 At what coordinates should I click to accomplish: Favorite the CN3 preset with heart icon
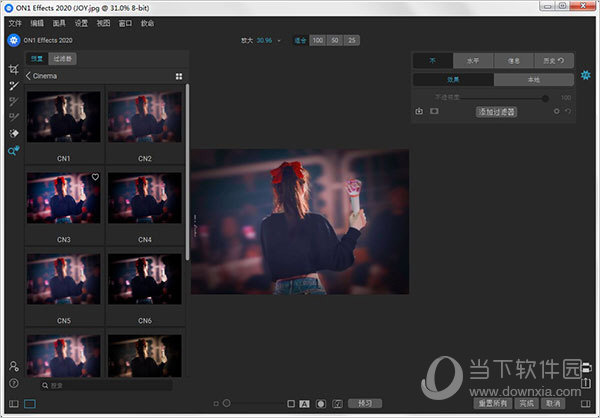[x=95, y=177]
